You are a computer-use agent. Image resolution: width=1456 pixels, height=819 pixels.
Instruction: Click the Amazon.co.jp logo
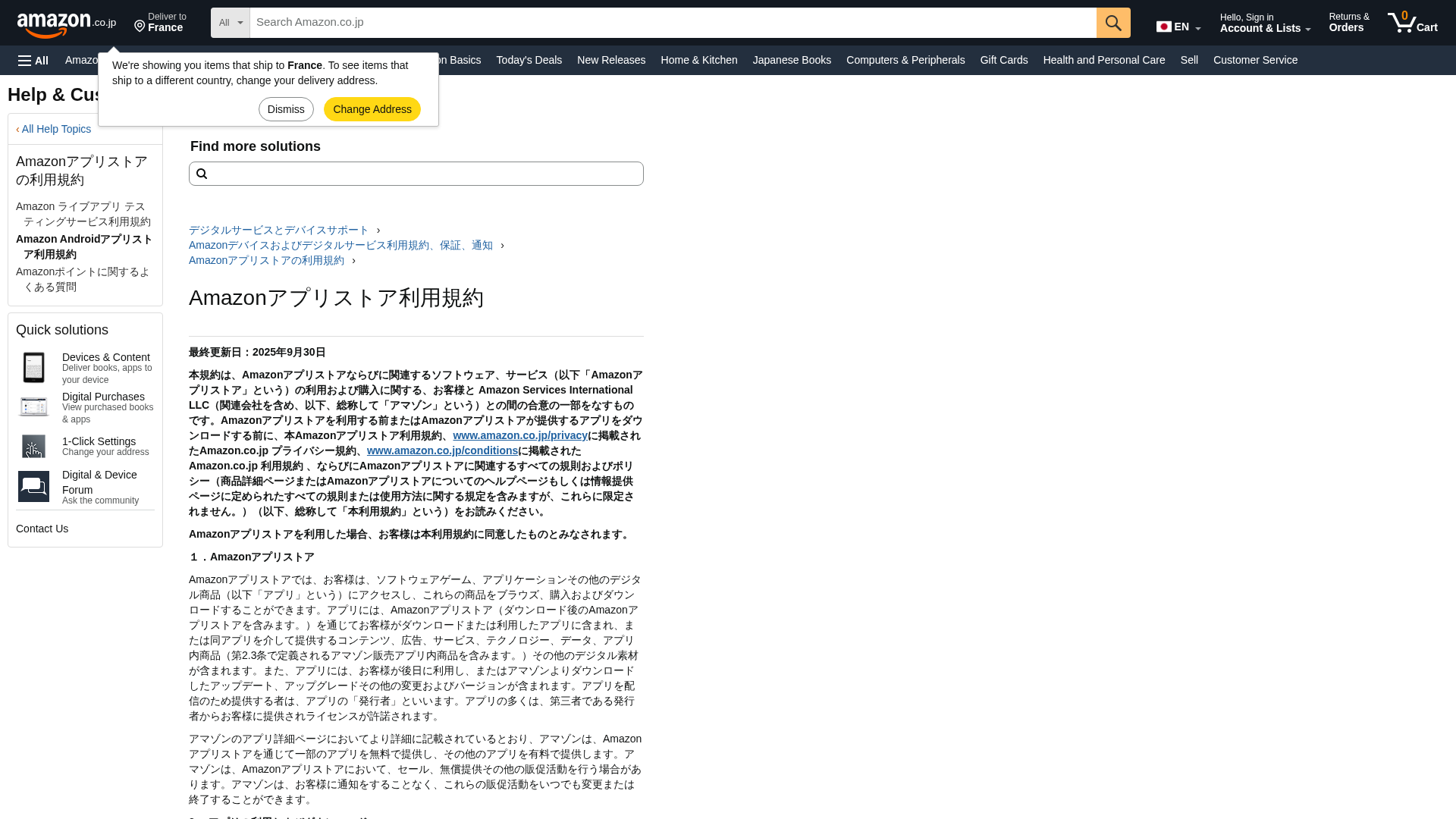[x=67, y=24]
